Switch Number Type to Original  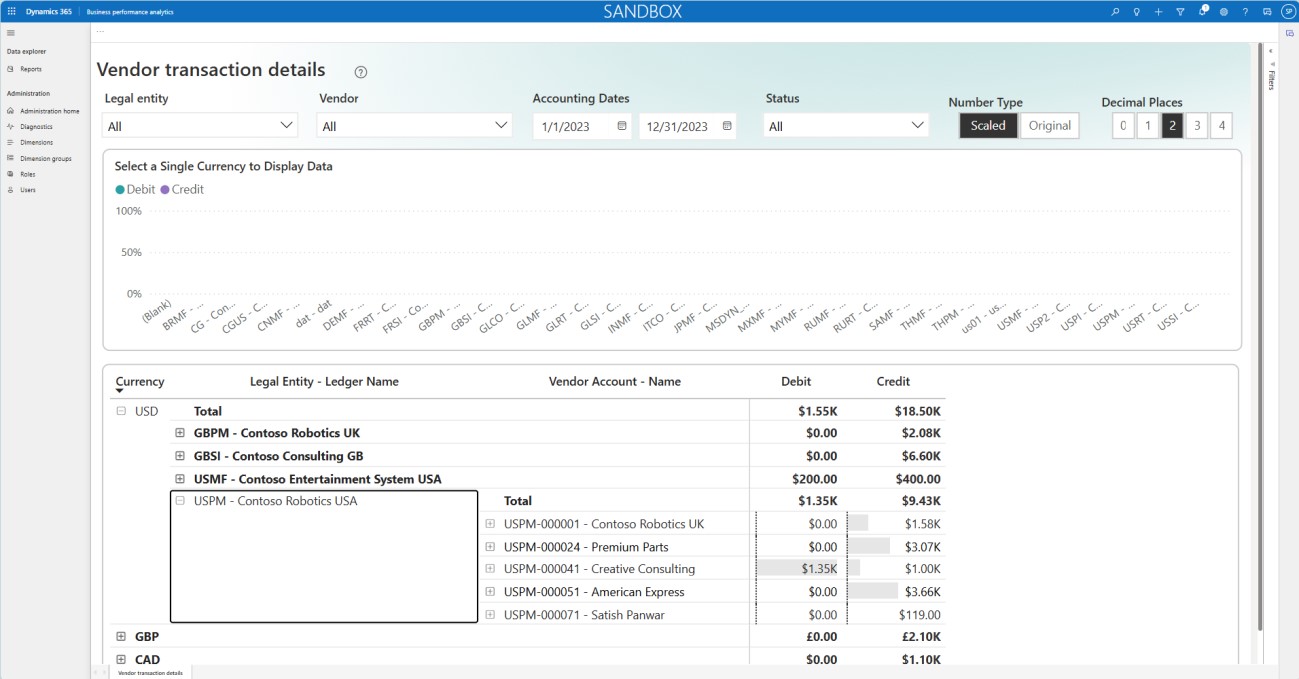pos(1049,126)
